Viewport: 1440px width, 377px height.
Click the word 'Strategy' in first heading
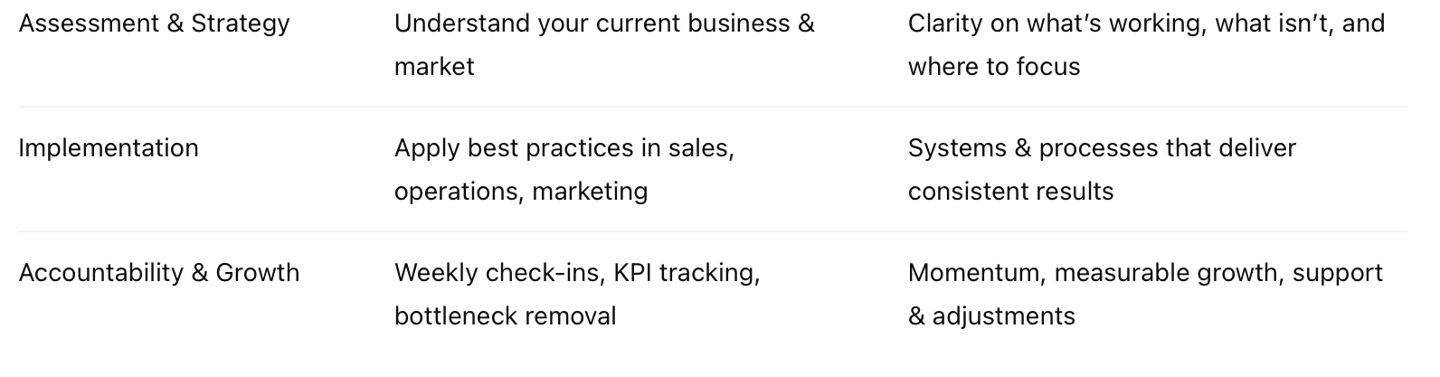coord(241,24)
